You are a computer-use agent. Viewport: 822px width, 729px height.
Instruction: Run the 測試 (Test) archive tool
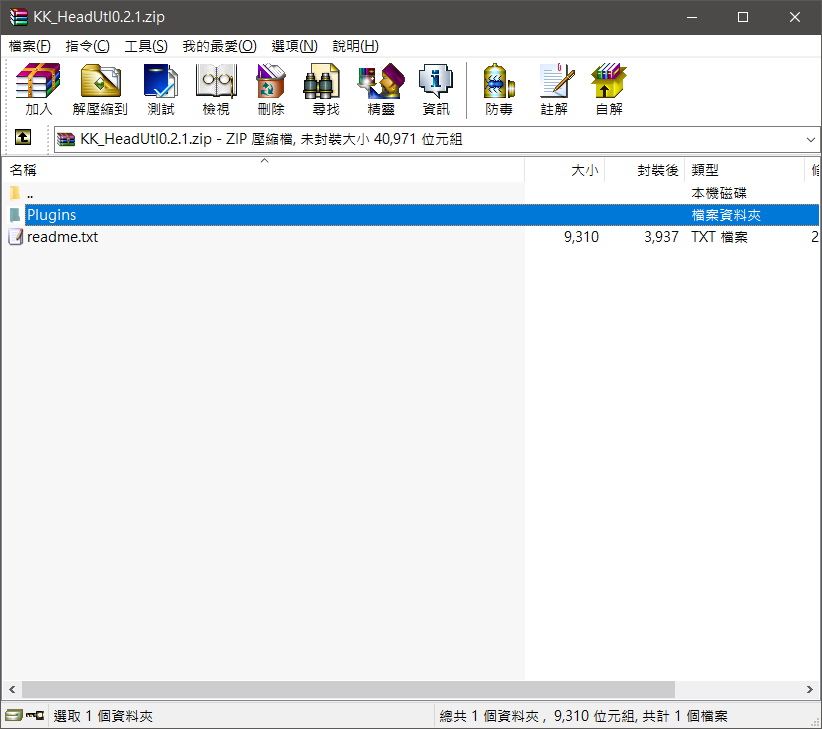click(x=160, y=89)
